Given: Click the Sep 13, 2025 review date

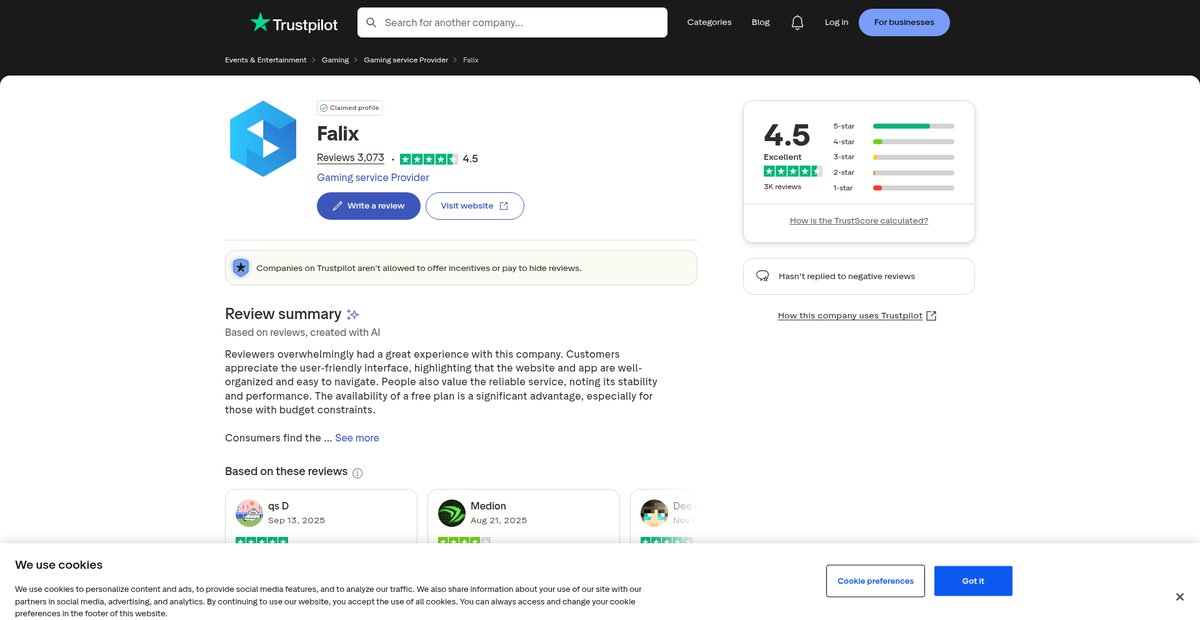Looking at the screenshot, I should point(296,520).
